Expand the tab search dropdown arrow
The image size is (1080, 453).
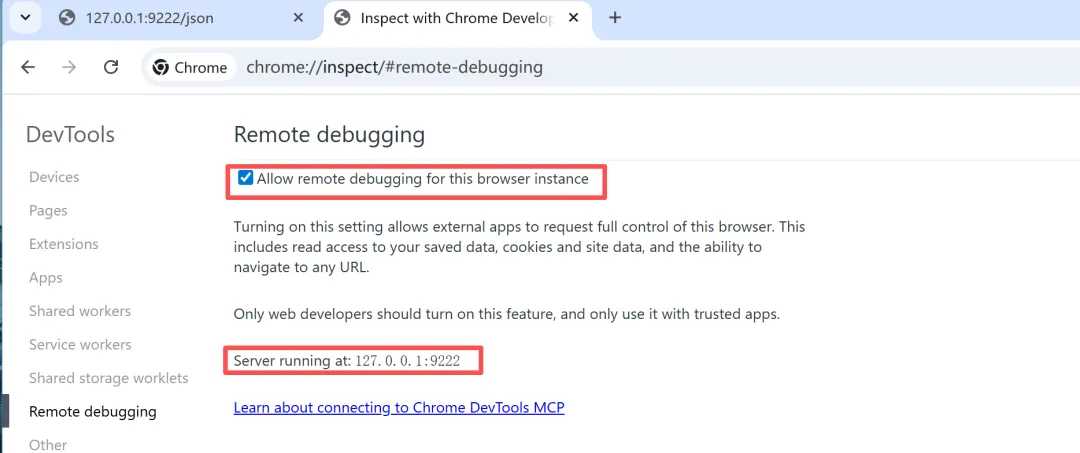25,18
